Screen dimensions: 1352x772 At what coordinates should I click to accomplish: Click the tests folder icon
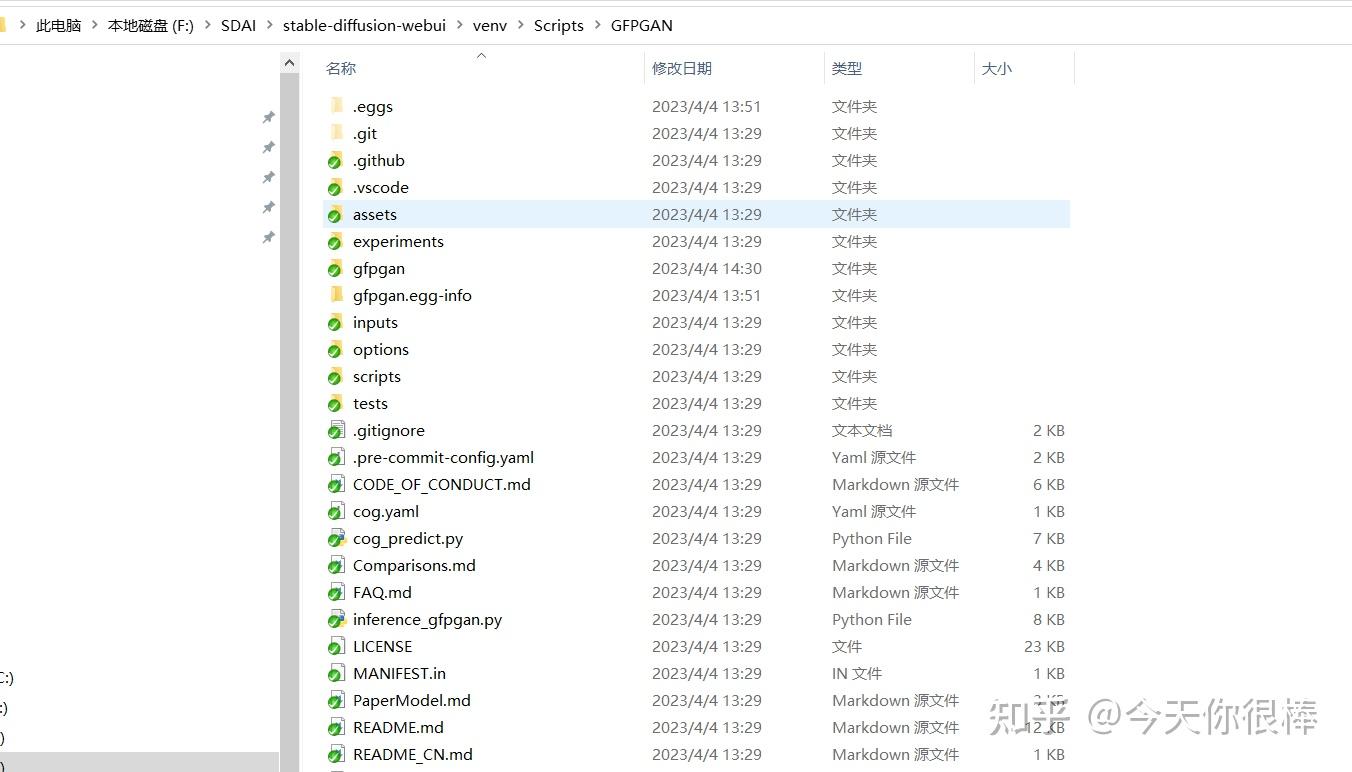click(336, 403)
